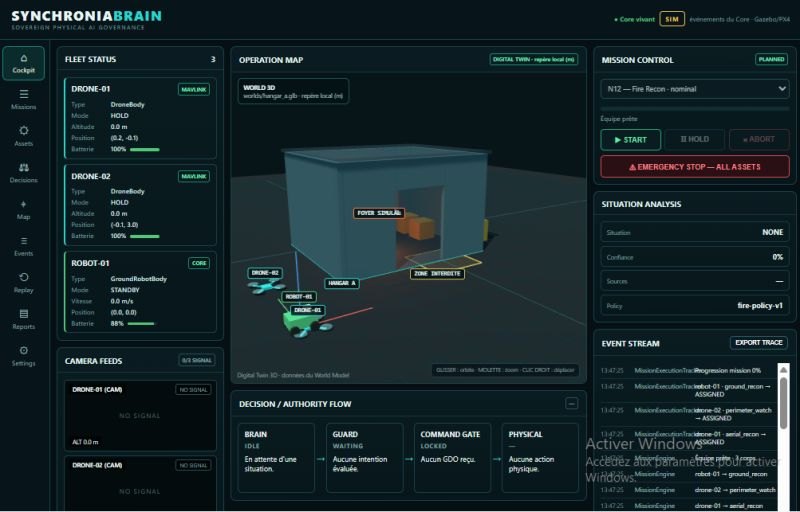Click the WORLD 3D info box
Viewport: 800px width, 512px height.
click(x=293, y=91)
